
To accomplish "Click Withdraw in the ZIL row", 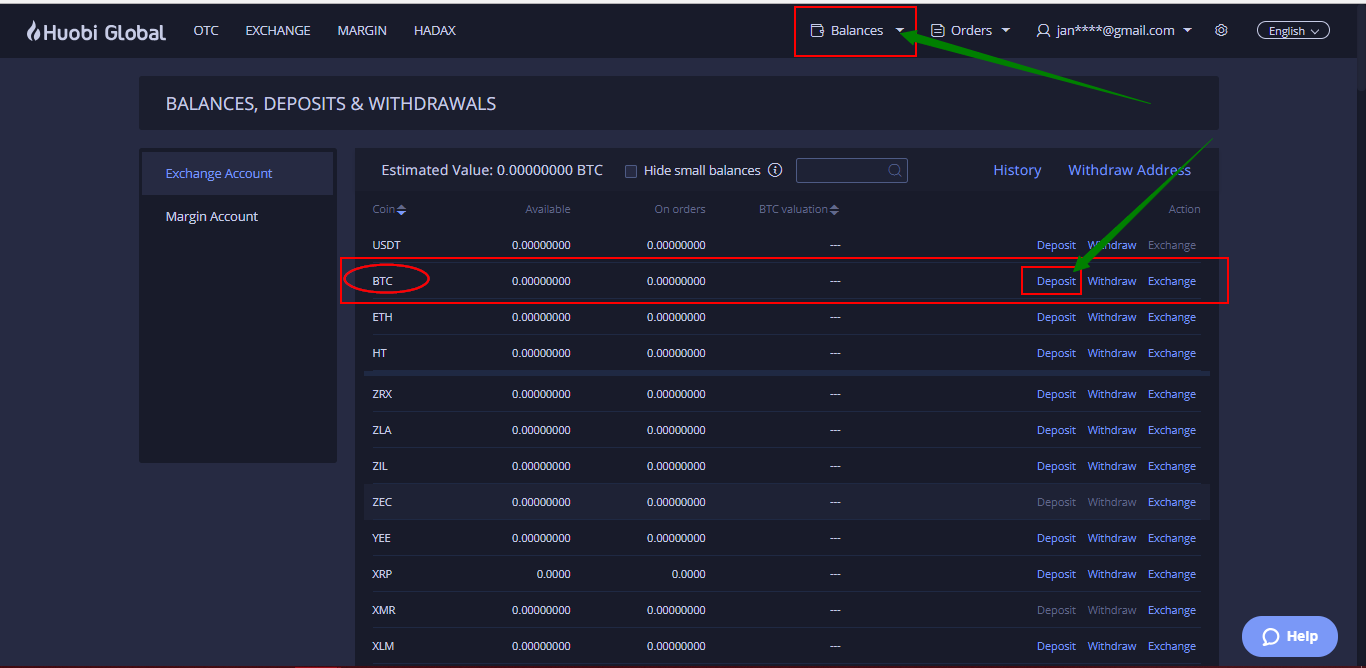I will (1112, 466).
